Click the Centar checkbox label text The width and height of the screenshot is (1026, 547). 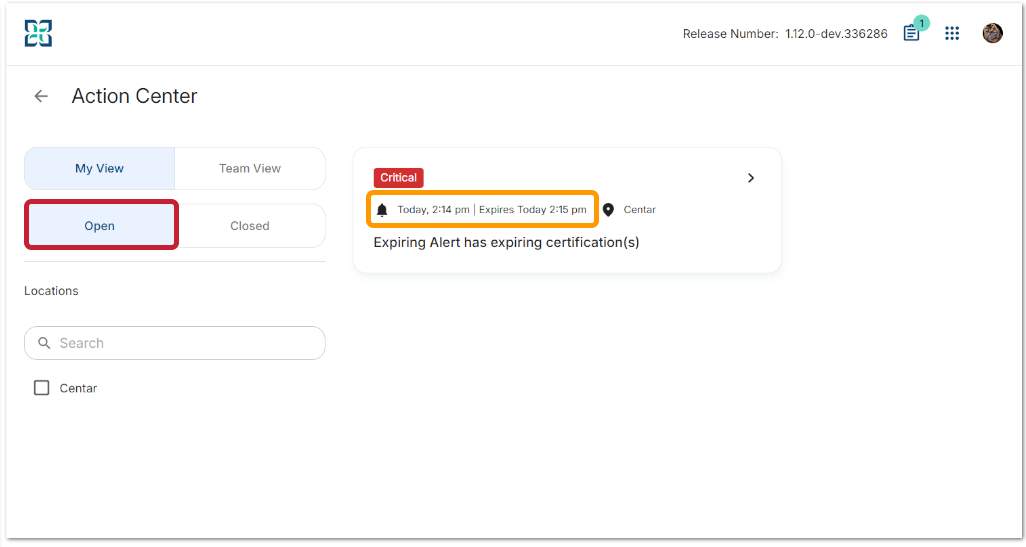(78, 388)
